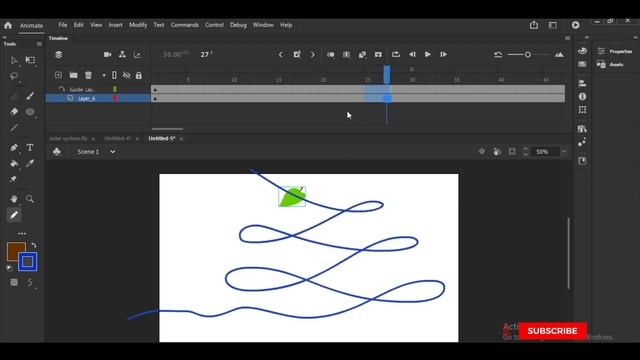Select the Zoom magnifier tool
This screenshot has width=640, height=360.
30,199
